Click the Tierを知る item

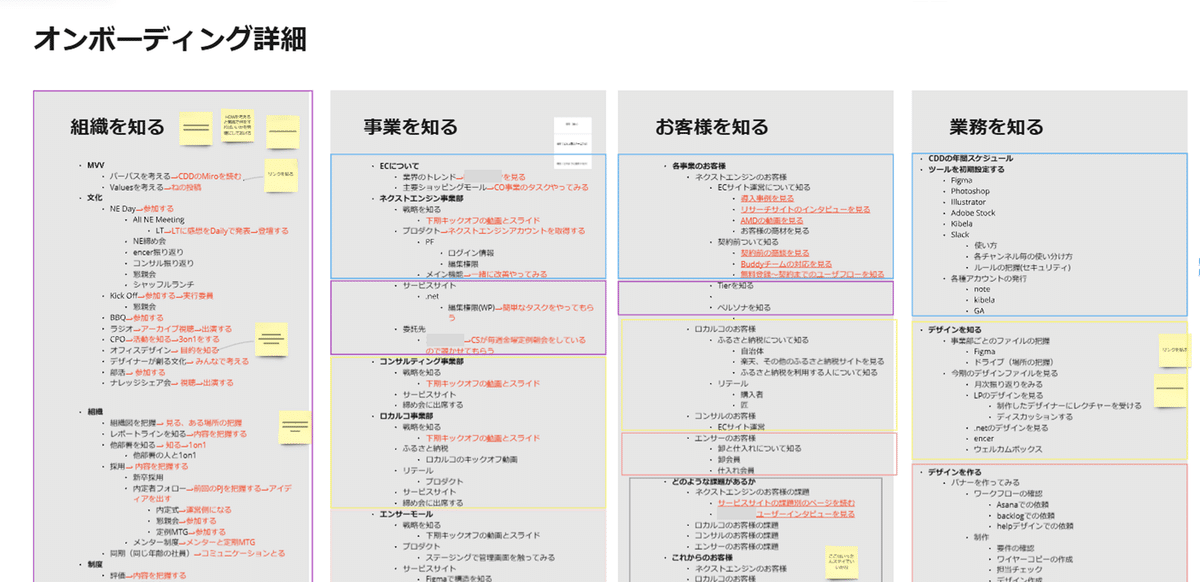pyautogui.click(x=737, y=285)
